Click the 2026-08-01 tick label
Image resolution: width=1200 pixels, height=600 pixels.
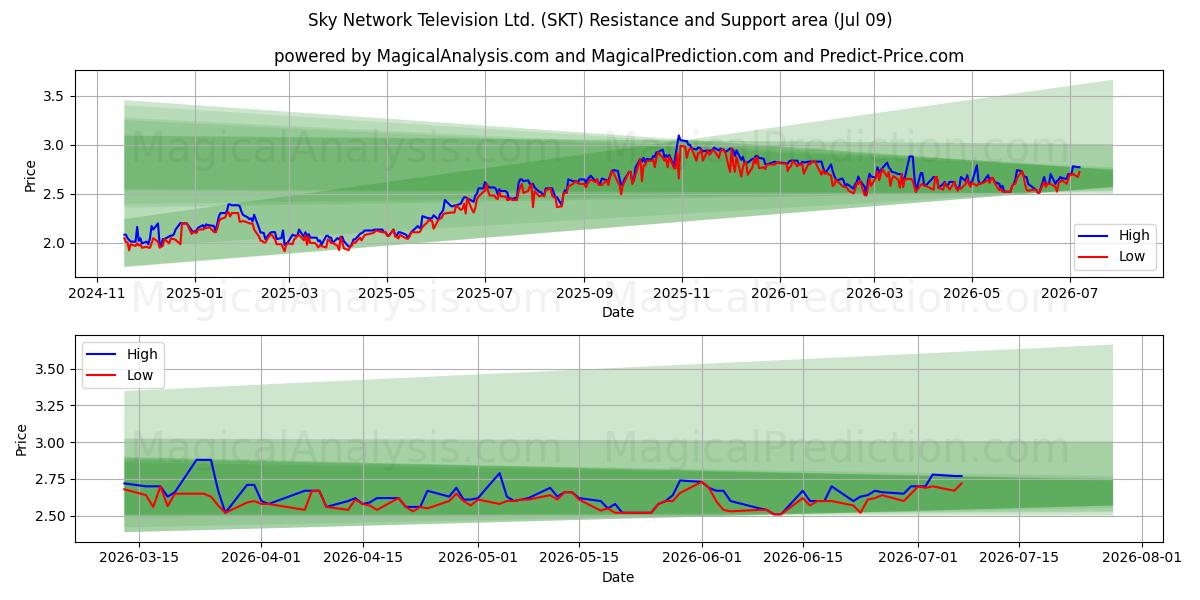pos(1142,558)
